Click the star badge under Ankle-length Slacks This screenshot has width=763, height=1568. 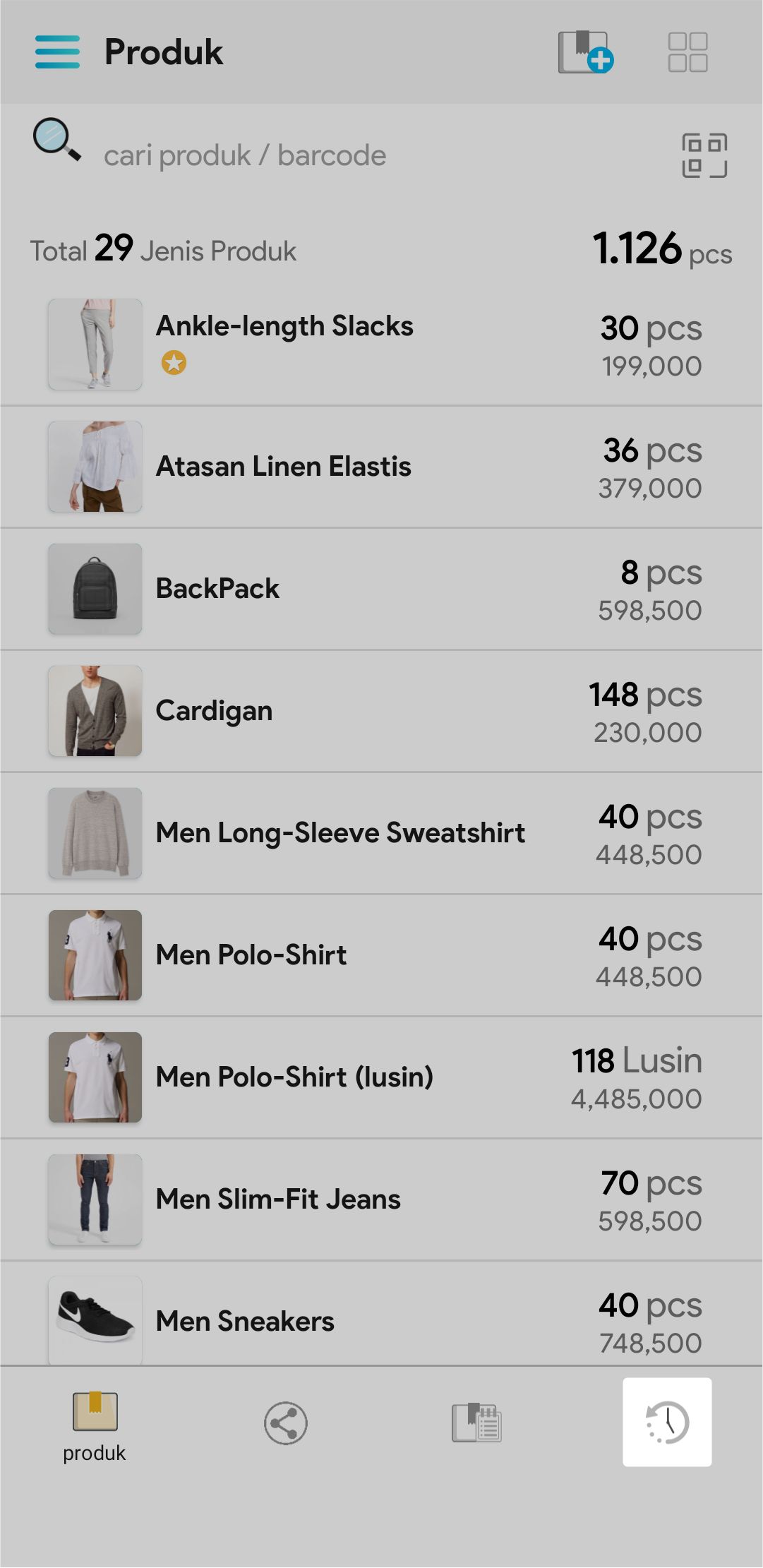pos(174,363)
